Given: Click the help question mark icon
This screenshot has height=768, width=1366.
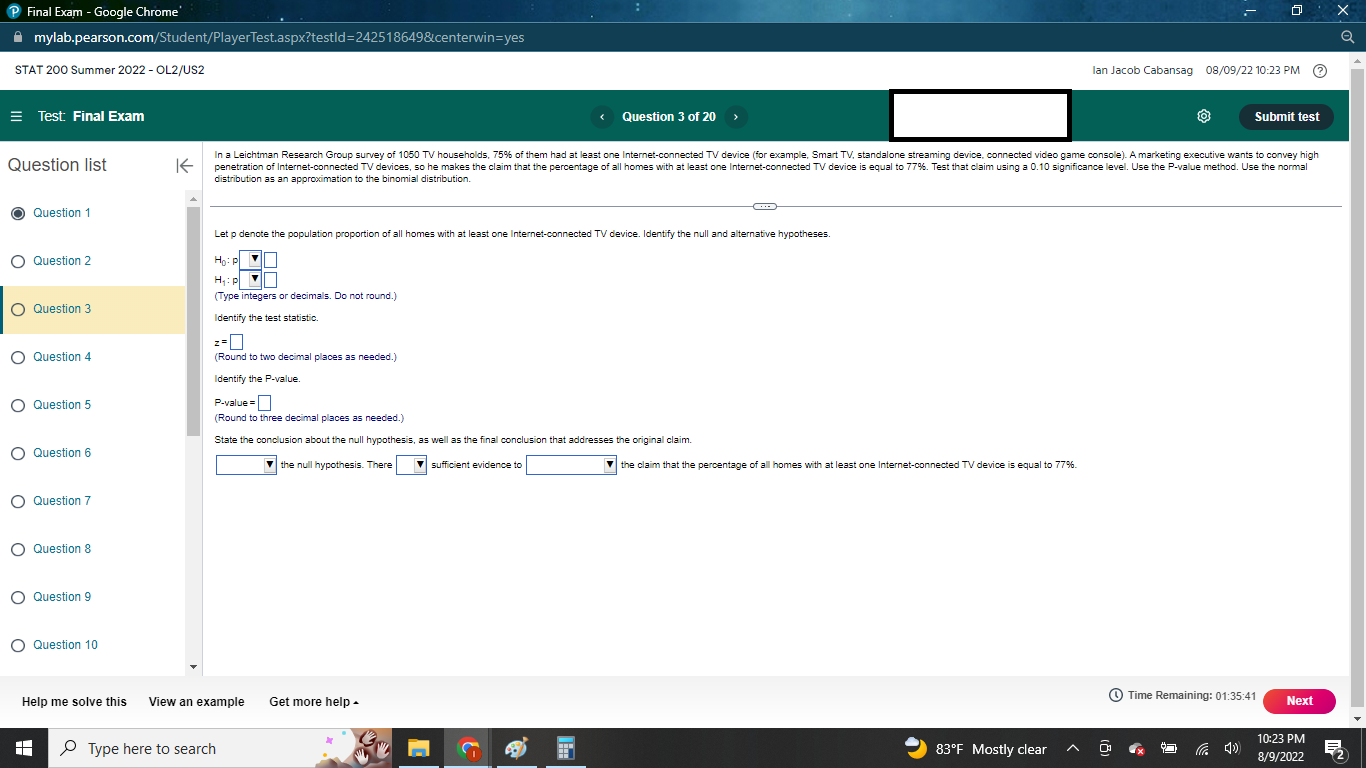Looking at the screenshot, I should tap(1319, 70).
